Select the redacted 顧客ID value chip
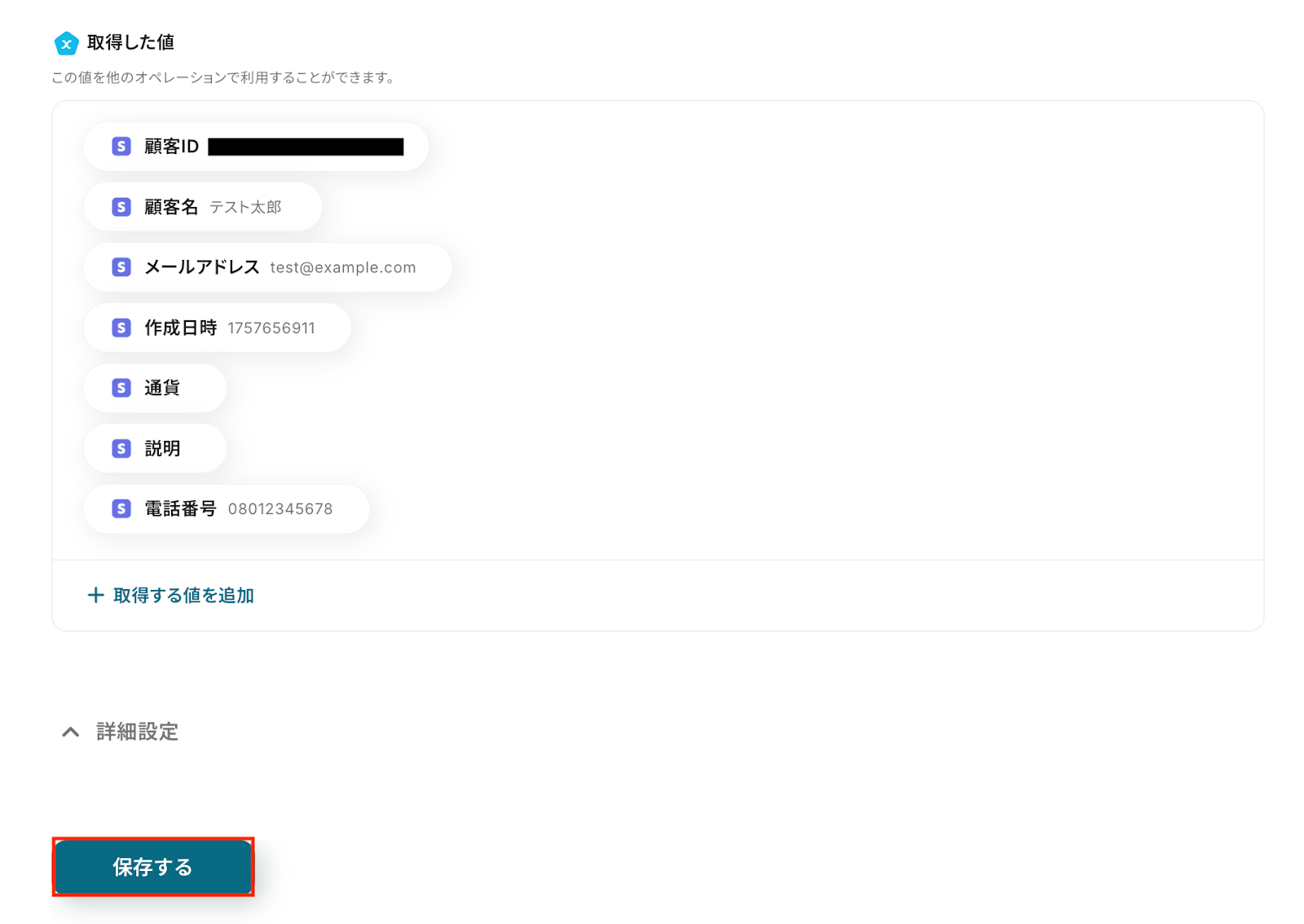This screenshot has width=1304, height=924. 256,147
